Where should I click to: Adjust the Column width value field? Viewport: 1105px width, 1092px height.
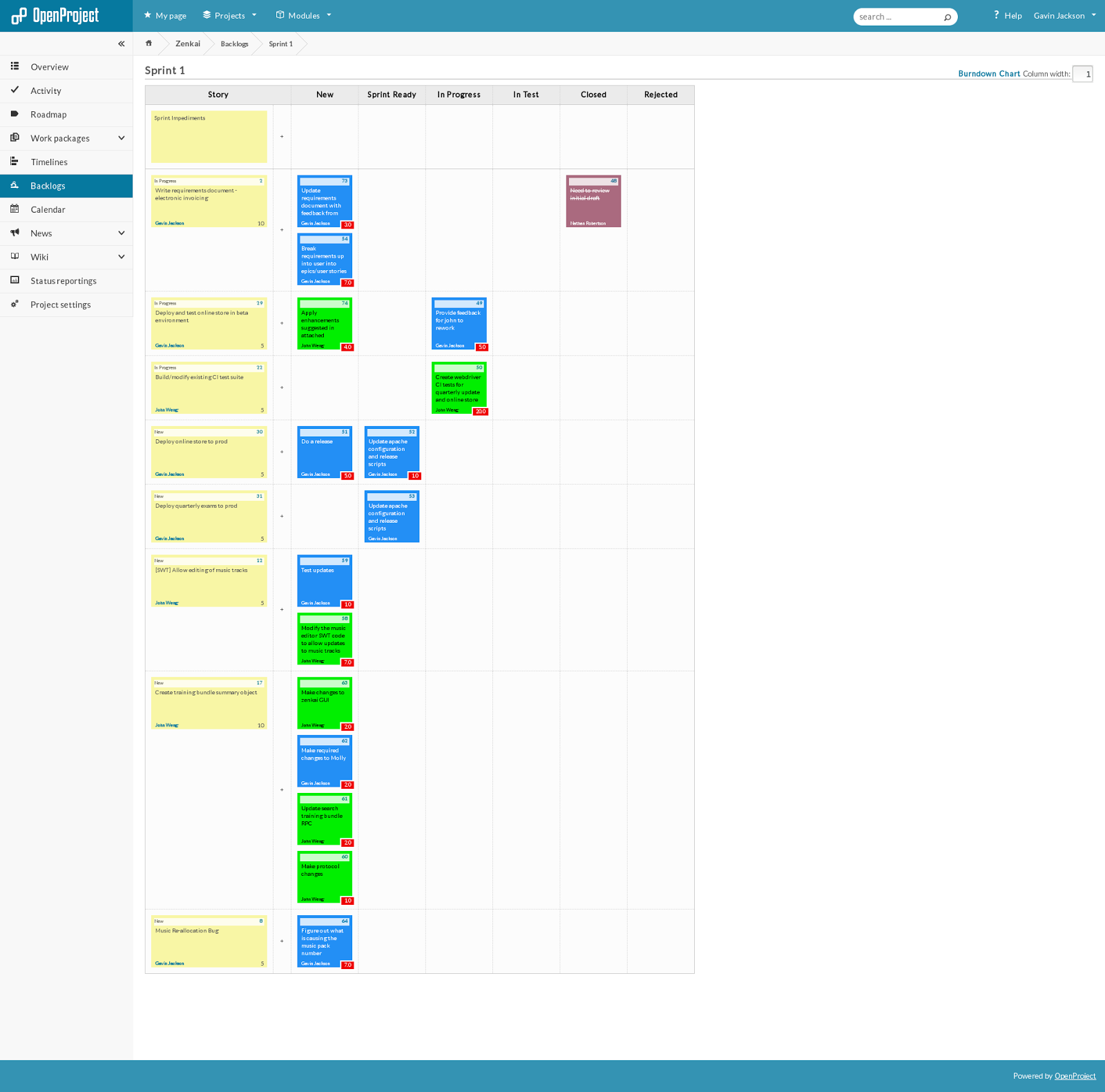pos(1082,74)
